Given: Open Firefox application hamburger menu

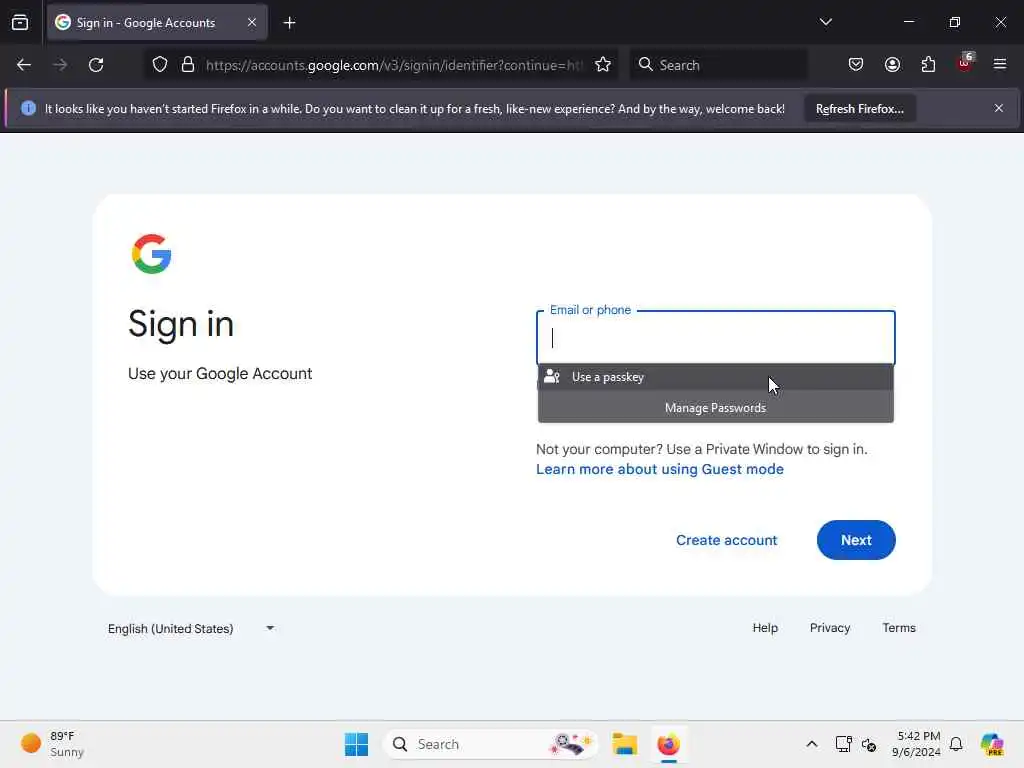Looking at the screenshot, I should pos(1000,64).
